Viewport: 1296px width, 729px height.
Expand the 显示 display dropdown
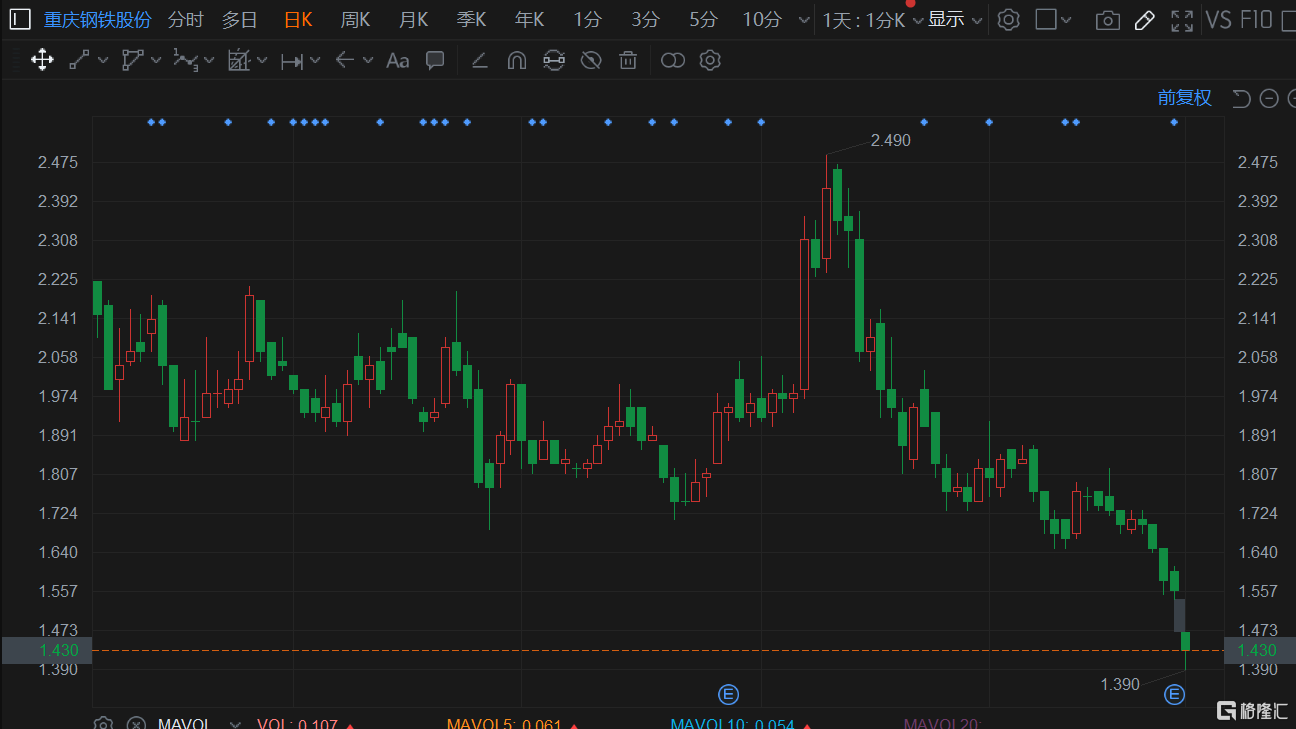point(955,20)
